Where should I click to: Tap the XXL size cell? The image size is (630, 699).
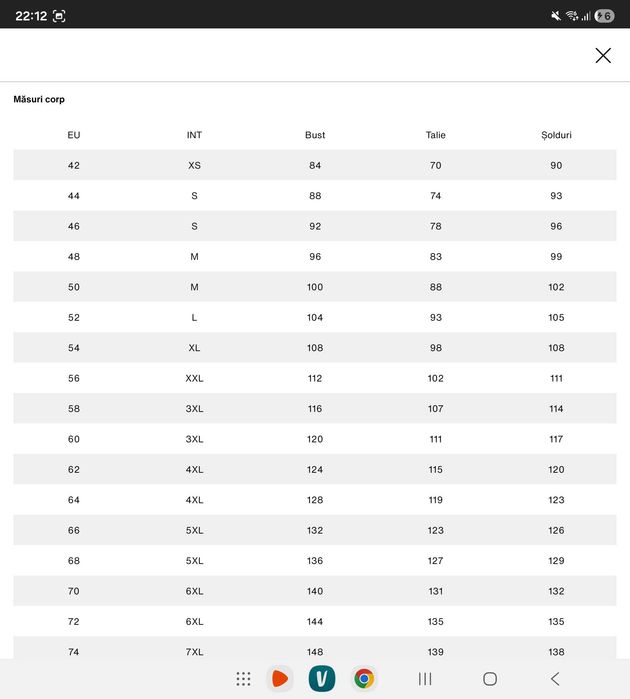[194, 378]
